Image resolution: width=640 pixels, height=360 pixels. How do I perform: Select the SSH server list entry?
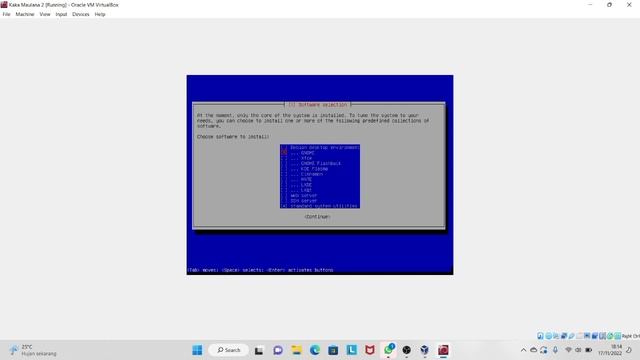click(320, 201)
